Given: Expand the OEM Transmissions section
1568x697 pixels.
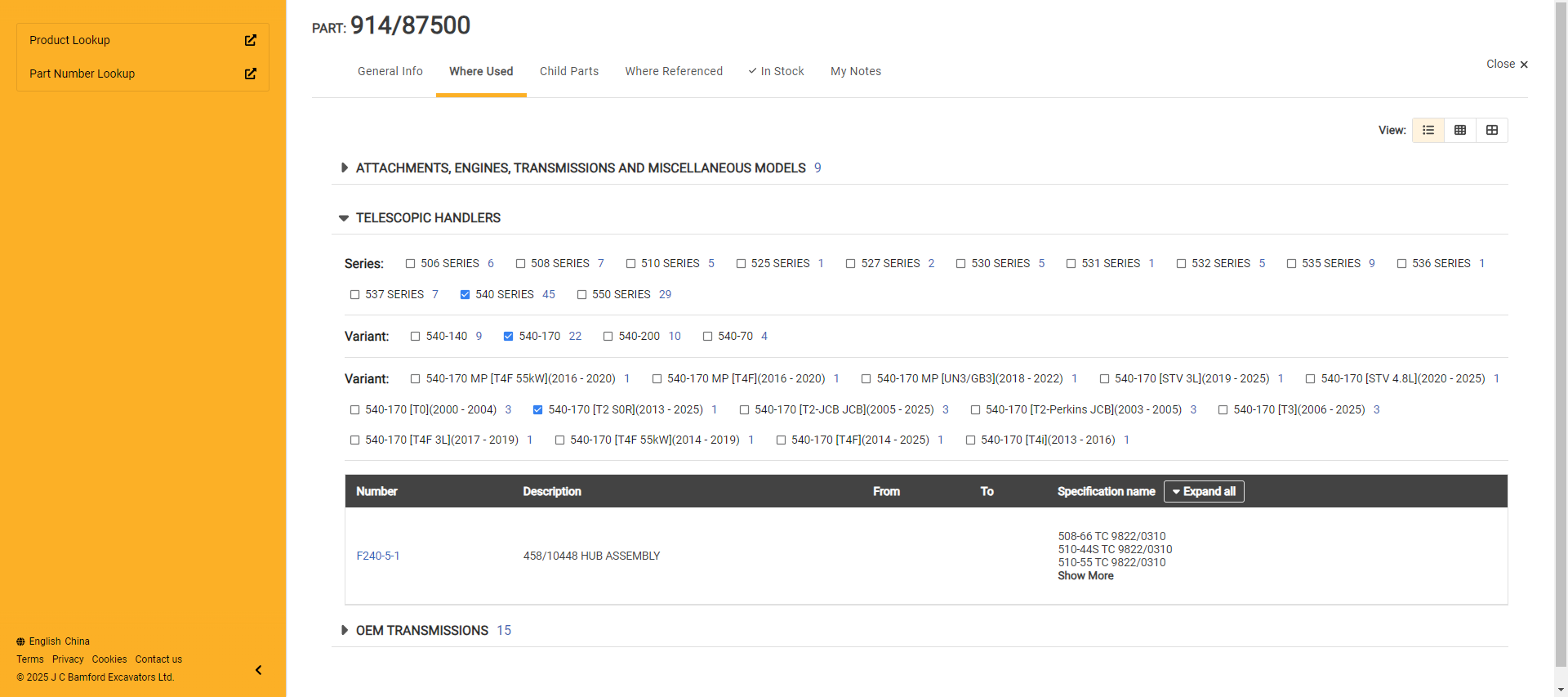Looking at the screenshot, I should 344,630.
